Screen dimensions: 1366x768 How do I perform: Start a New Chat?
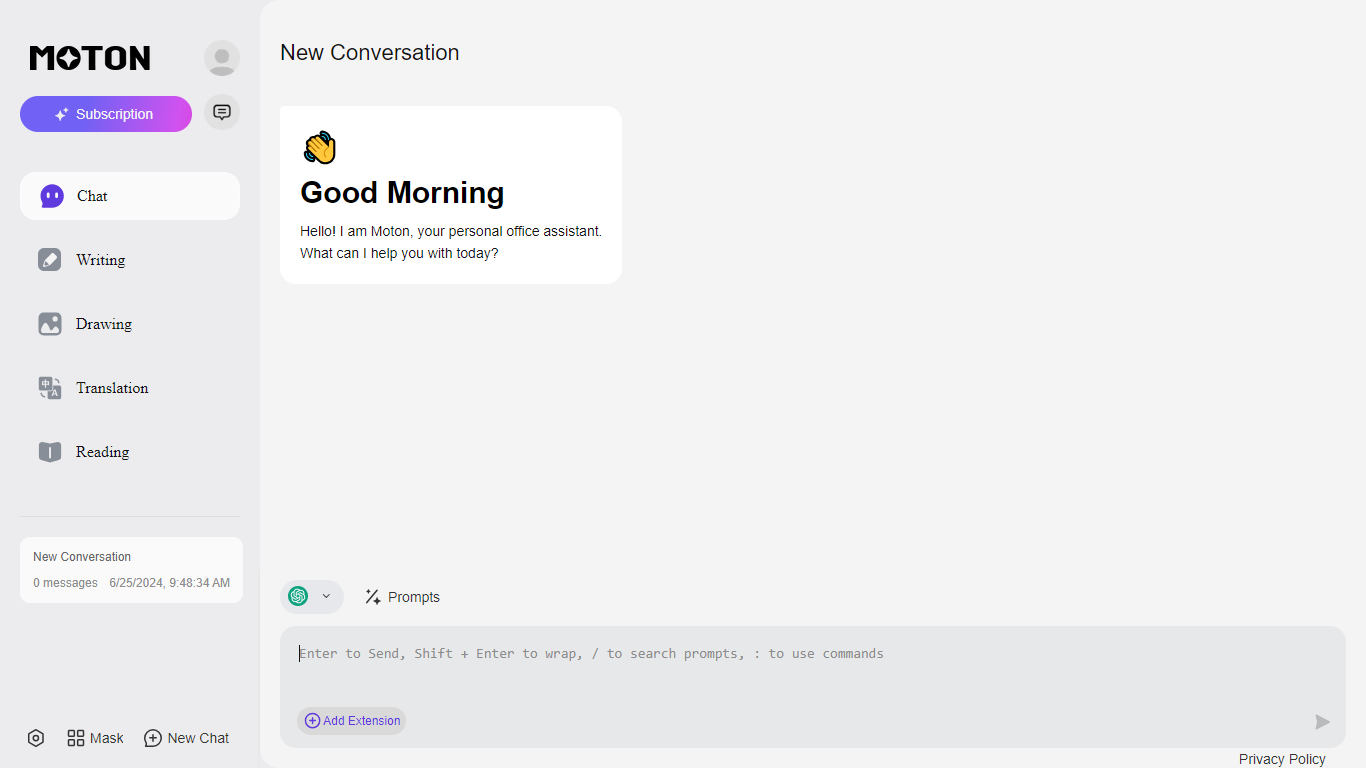point(187,738)
